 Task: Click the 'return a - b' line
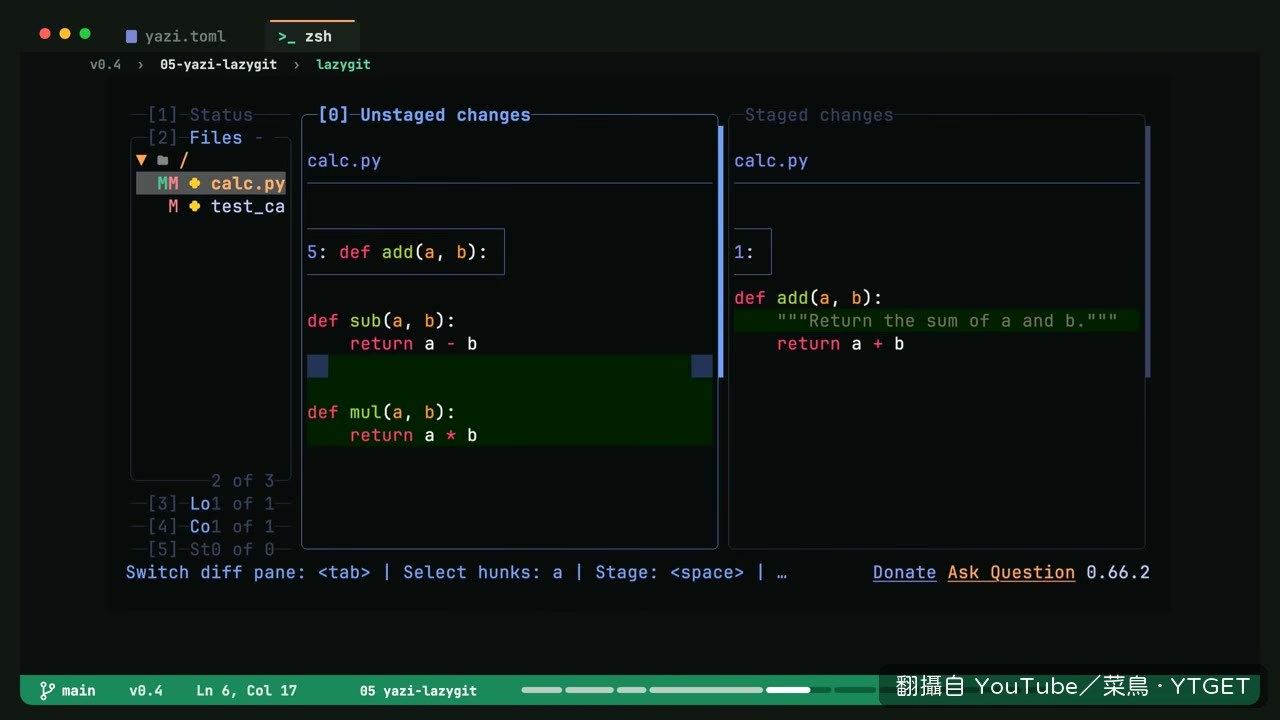pyautogui.click(x=413, y=344)
